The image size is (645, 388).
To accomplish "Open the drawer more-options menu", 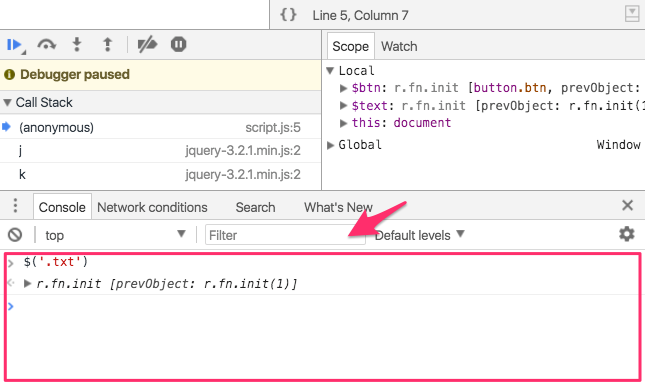I will point(15,205).
